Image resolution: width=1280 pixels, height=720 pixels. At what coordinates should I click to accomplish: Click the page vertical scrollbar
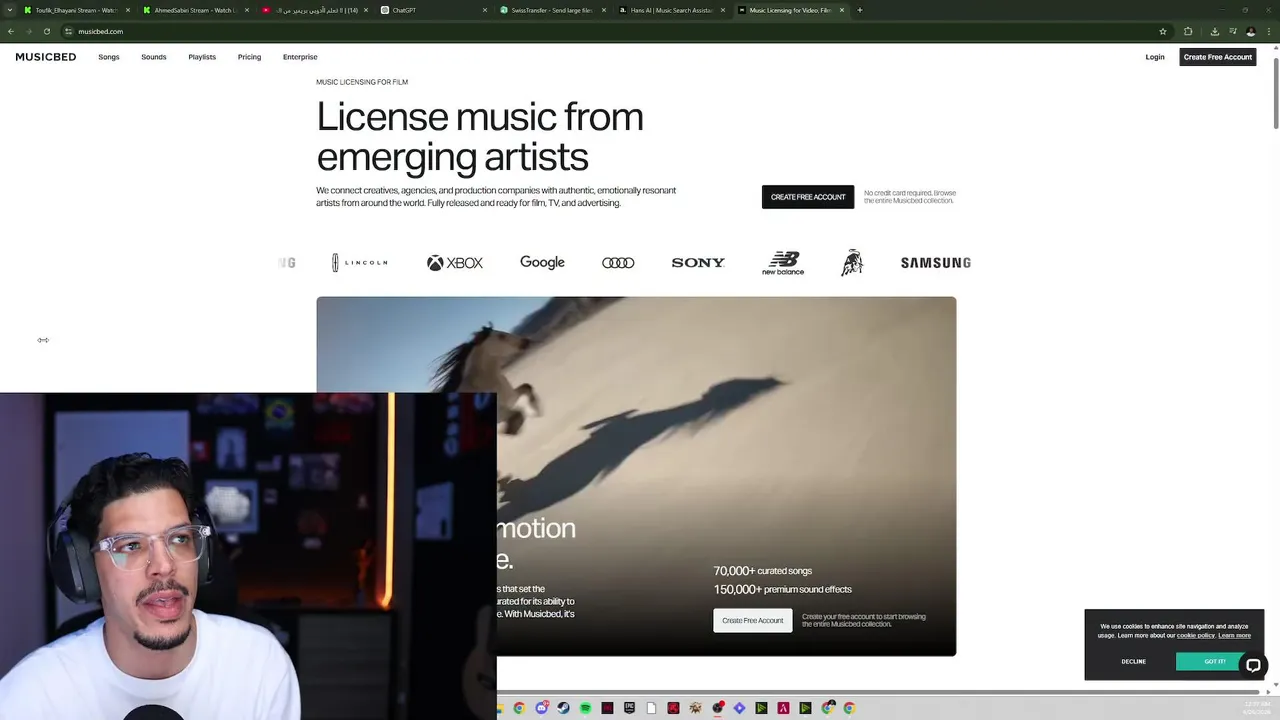coord(1276,93)
